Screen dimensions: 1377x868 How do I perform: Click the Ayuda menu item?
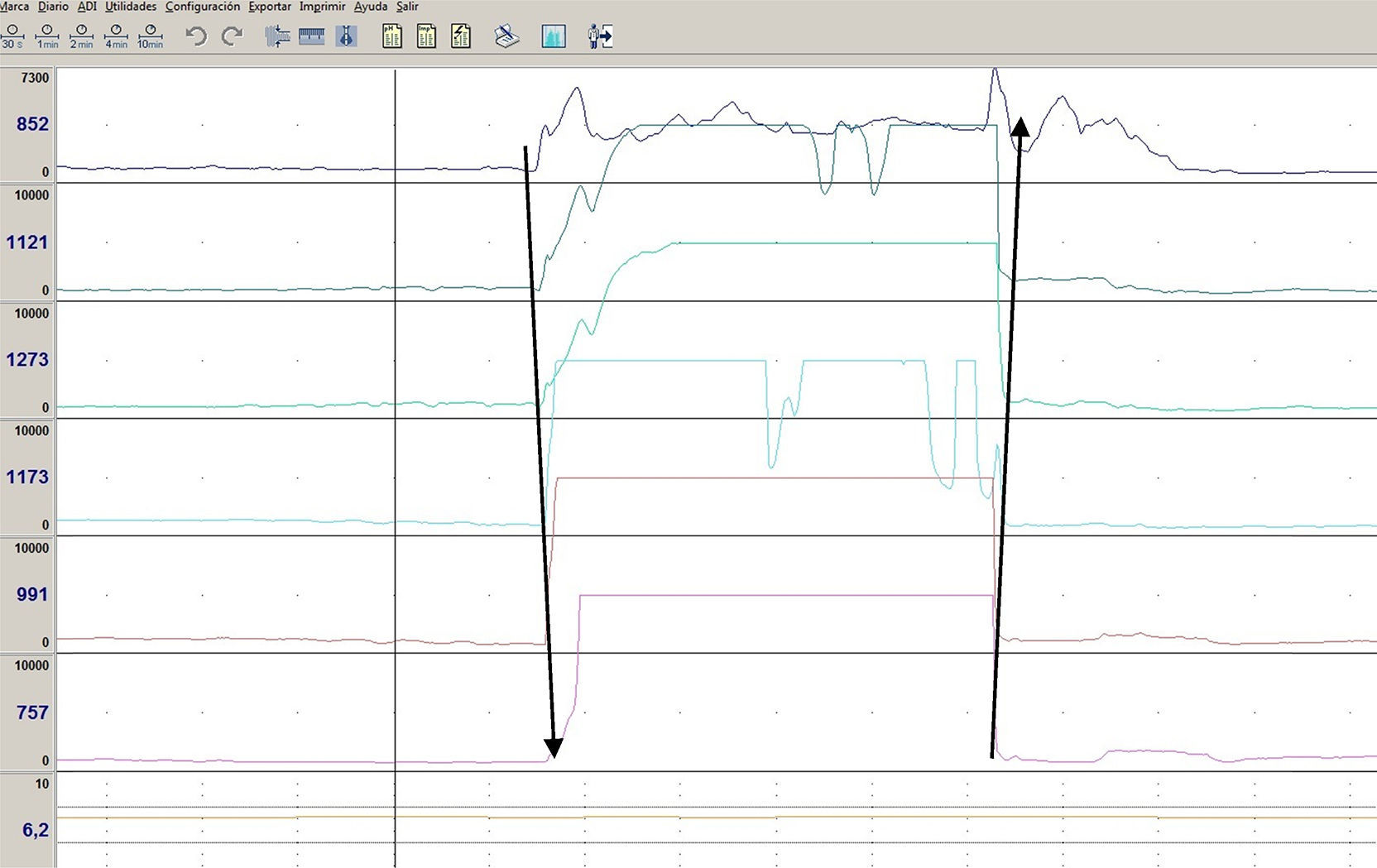tap(370, 7)
